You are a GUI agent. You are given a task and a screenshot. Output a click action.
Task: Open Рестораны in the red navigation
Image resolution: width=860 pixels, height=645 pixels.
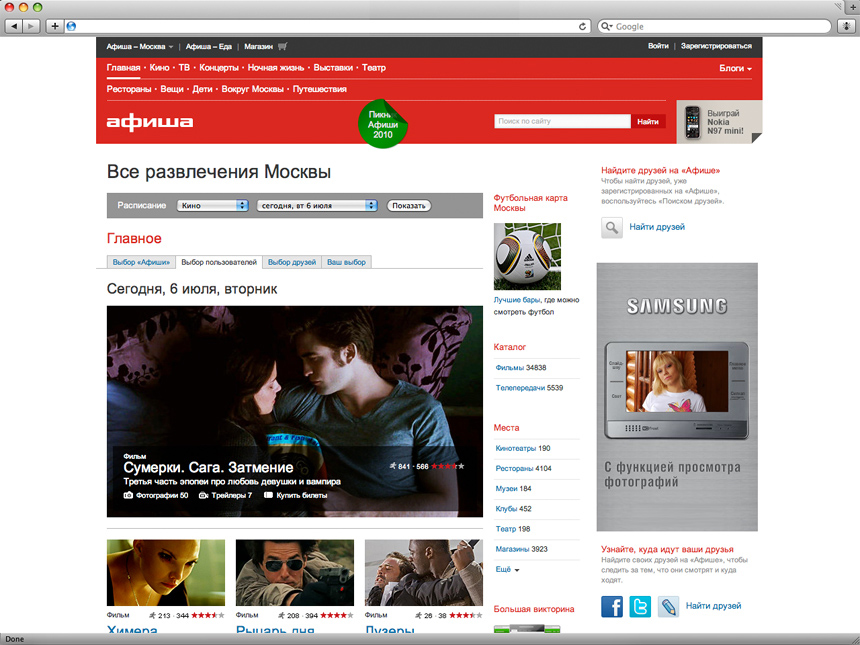[129, 89]
